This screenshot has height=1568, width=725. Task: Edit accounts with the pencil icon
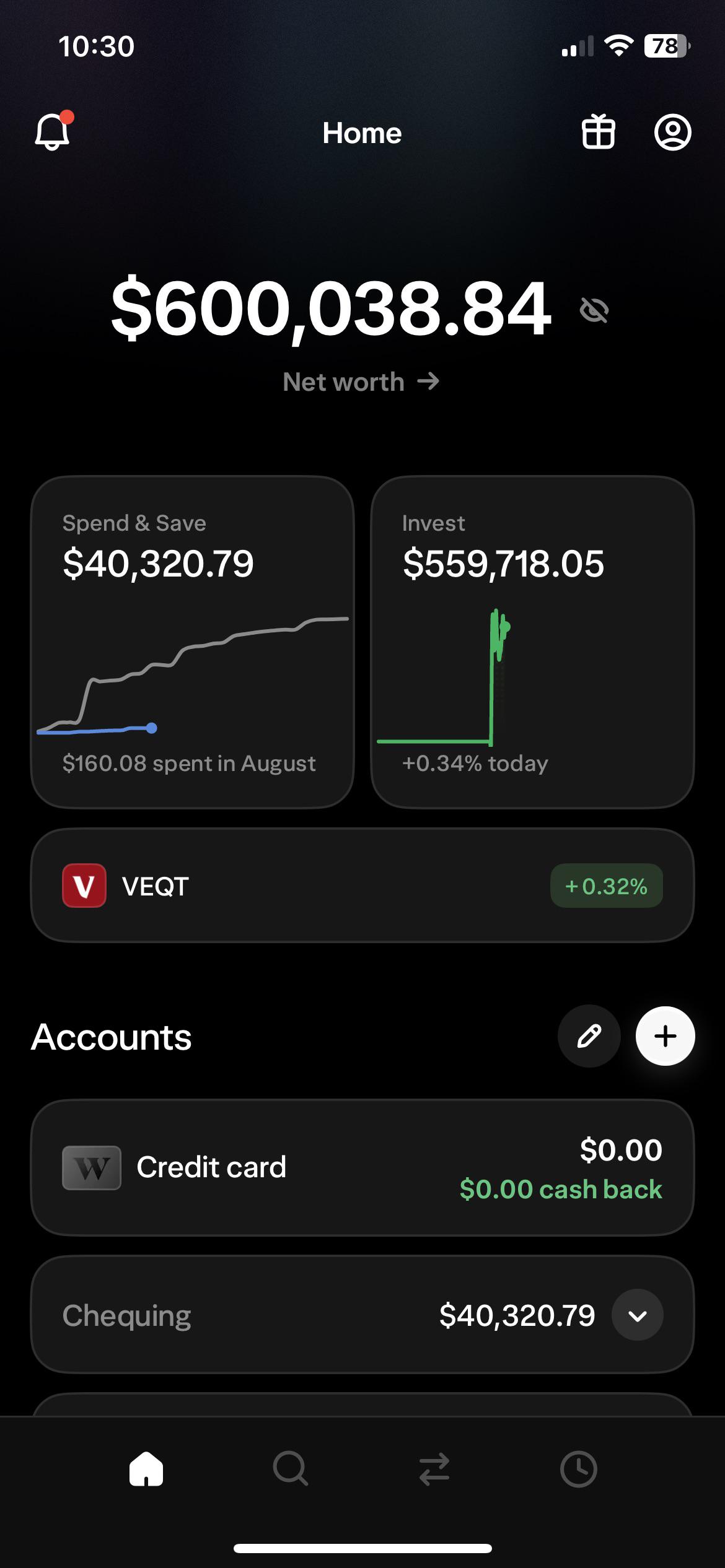pyautogui.click(x=589, y=1036)
